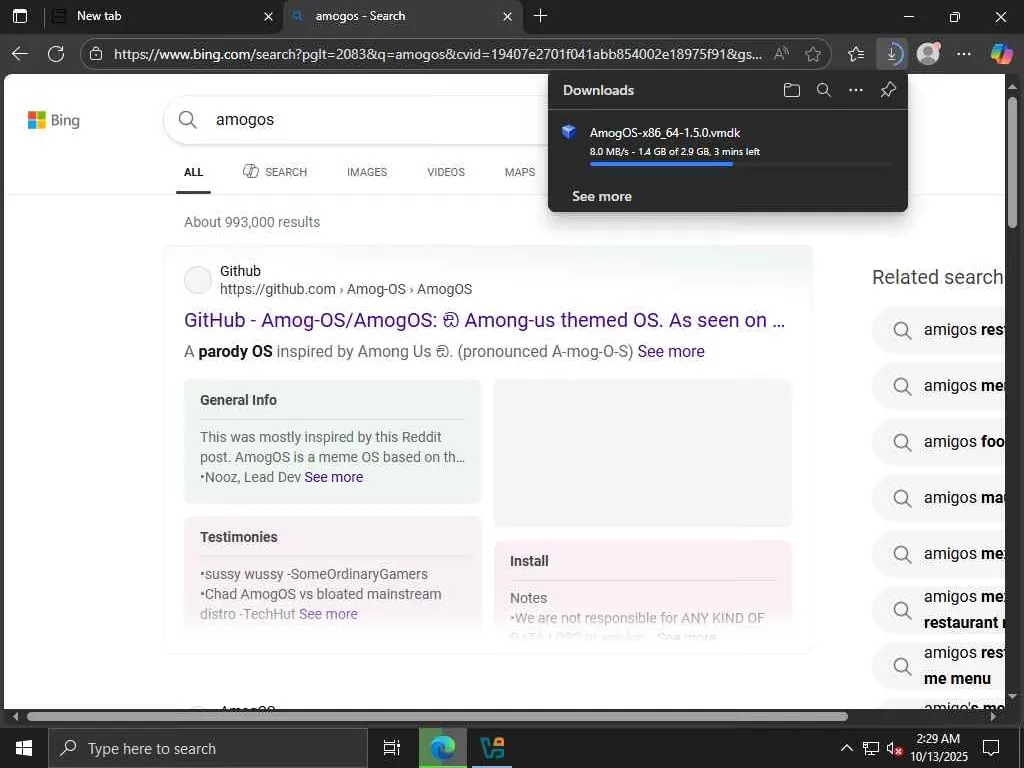Add page to favorites star
This screenshot has height=768, width=1024.
coord(812,54)
